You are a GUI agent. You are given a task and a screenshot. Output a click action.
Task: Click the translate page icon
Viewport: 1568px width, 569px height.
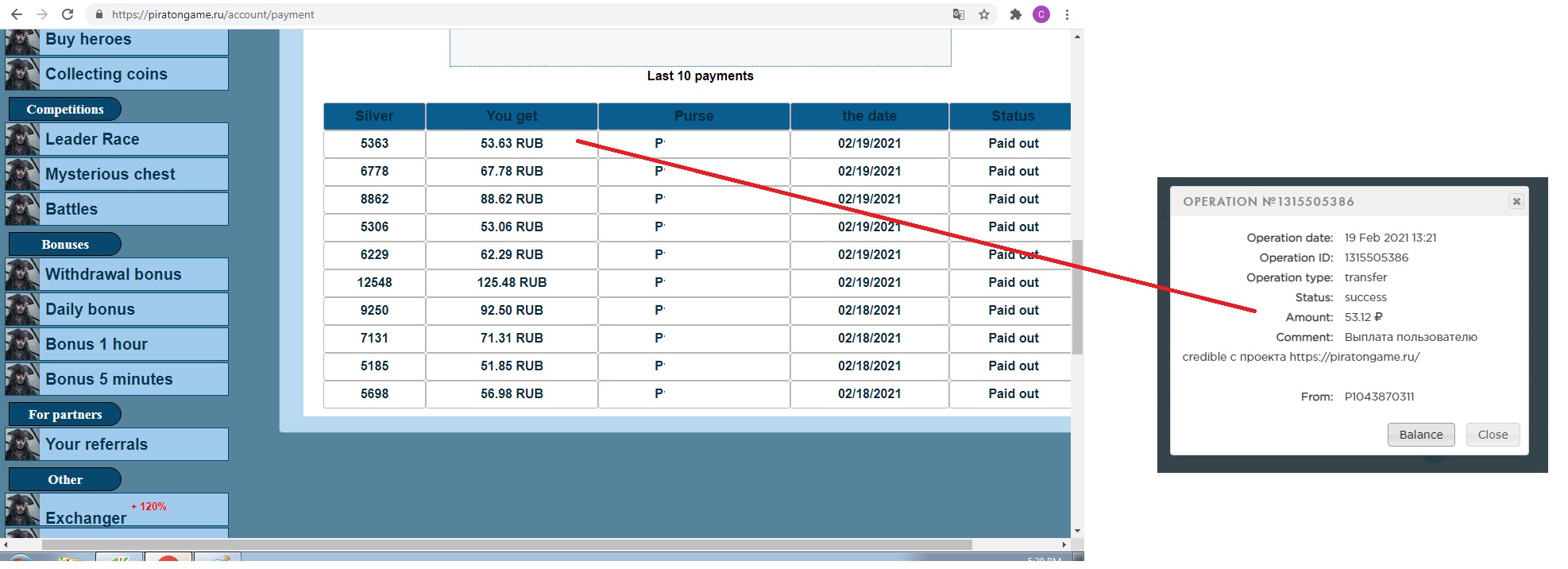click(959, 14)
